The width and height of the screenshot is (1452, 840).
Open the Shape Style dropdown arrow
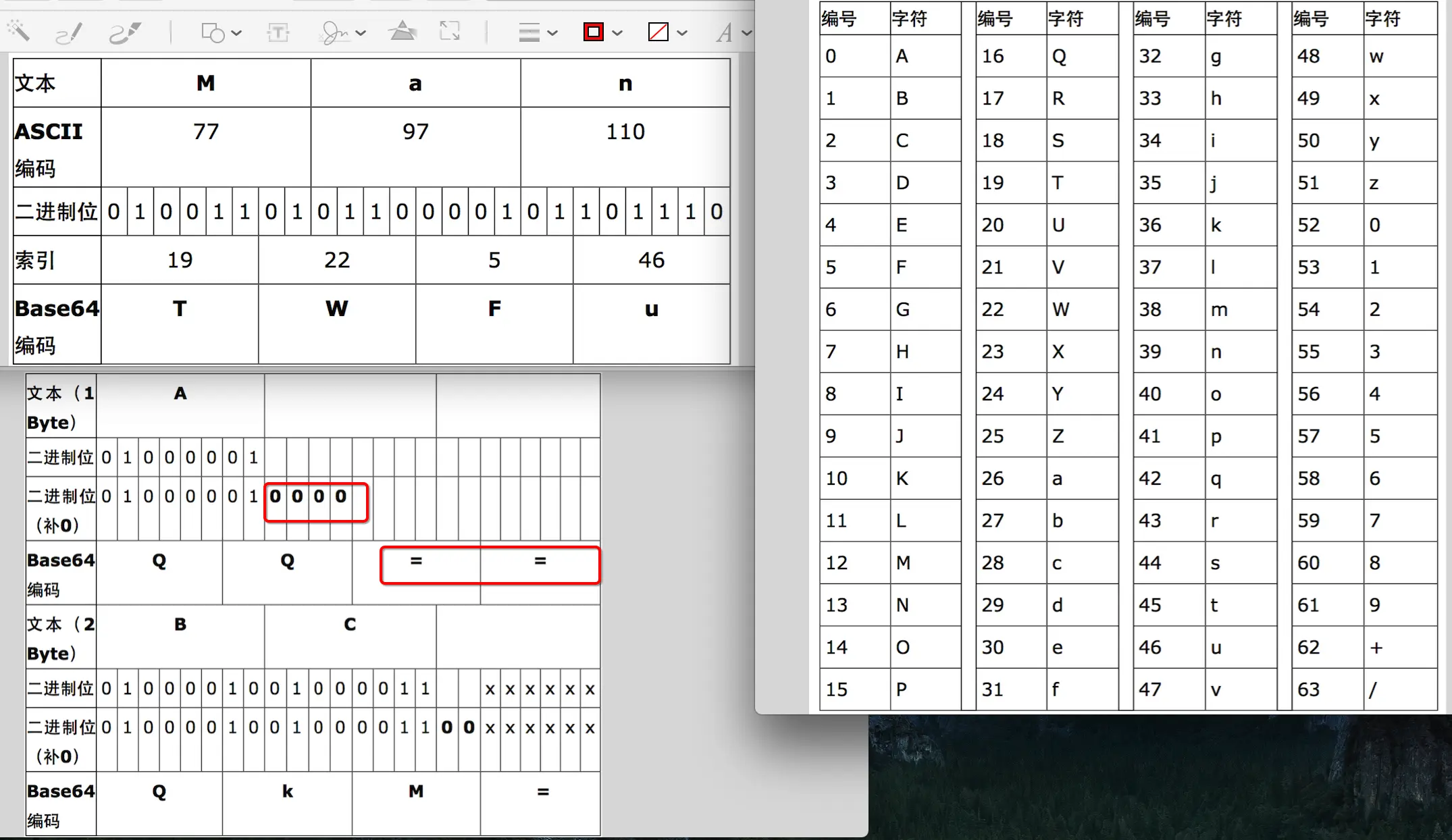[552, 32]
